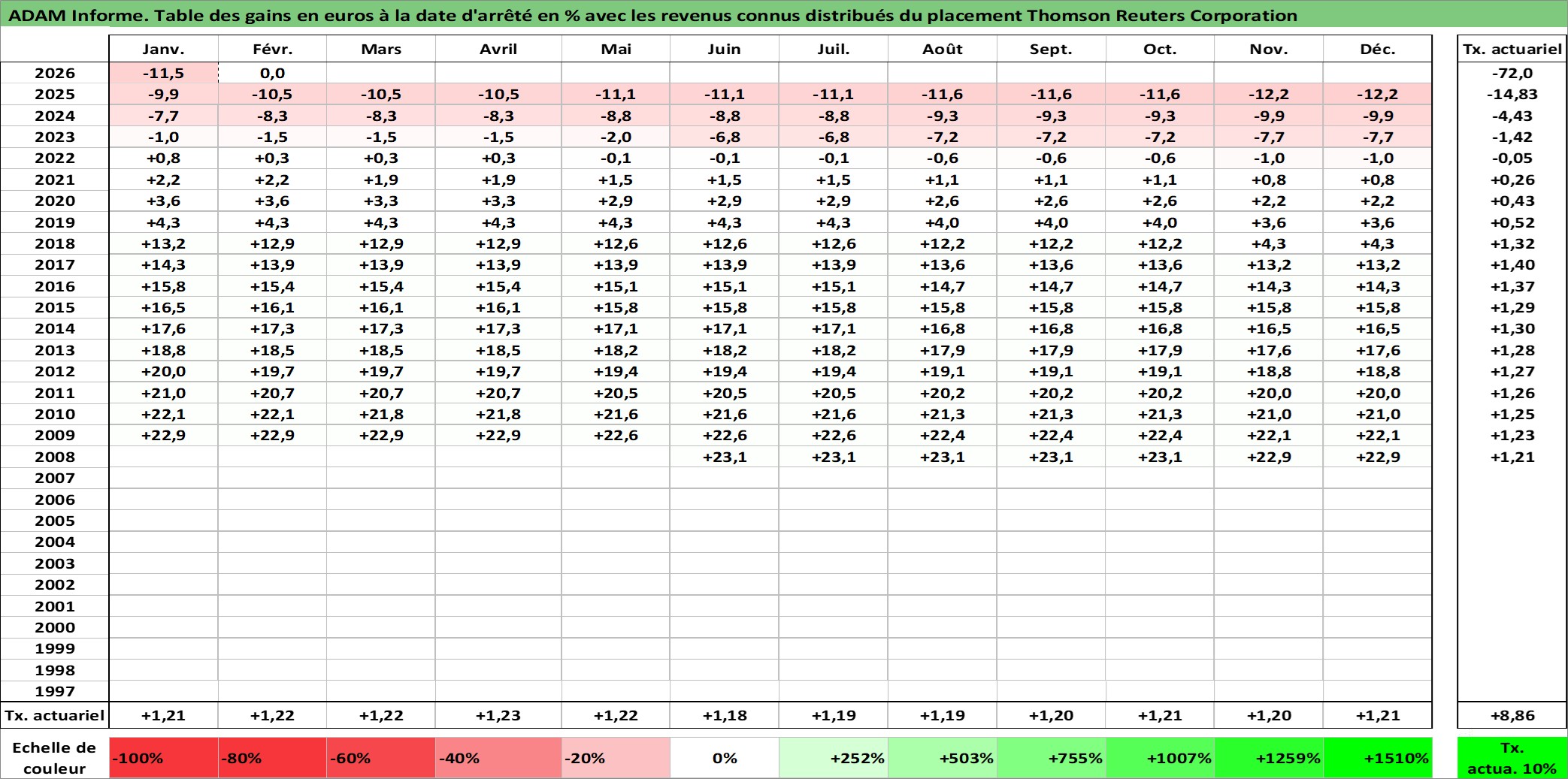Screen dimensions: 1568x779
Task: Select the 2008 Juin cell '+23,1'
Action: [725, 457]
